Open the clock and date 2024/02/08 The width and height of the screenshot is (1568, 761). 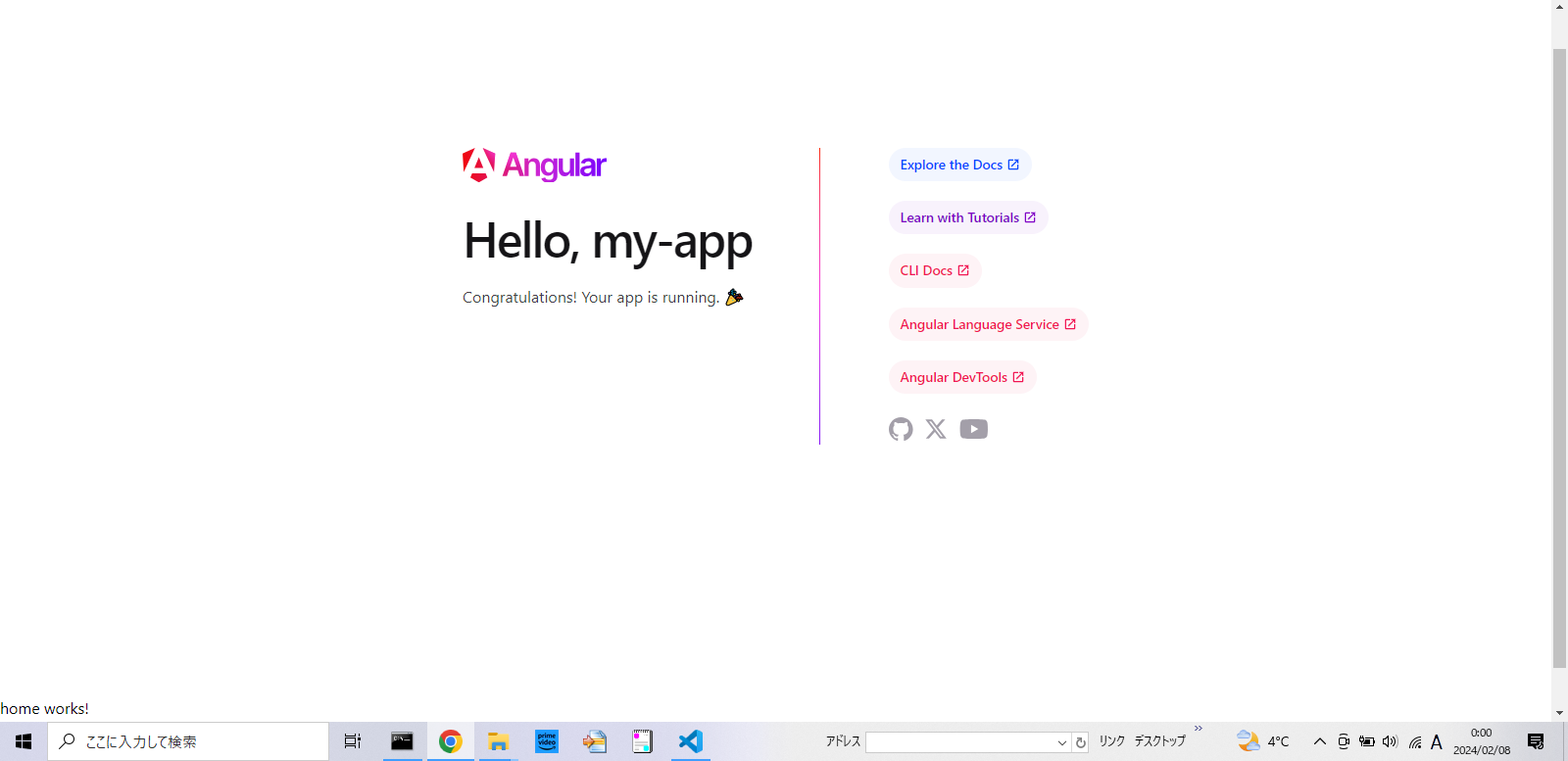click(1482, 741)
